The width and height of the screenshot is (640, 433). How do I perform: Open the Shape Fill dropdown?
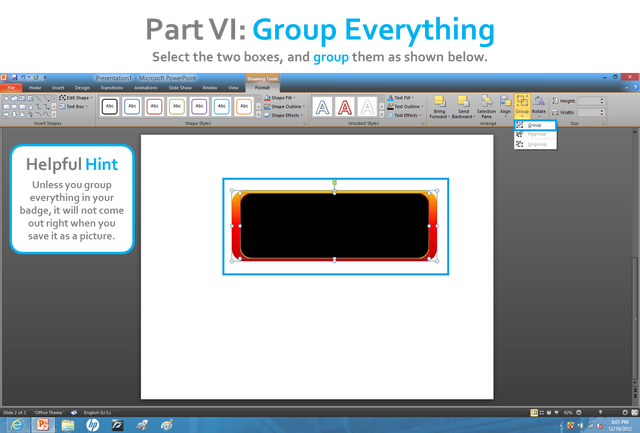pos(280,98)
